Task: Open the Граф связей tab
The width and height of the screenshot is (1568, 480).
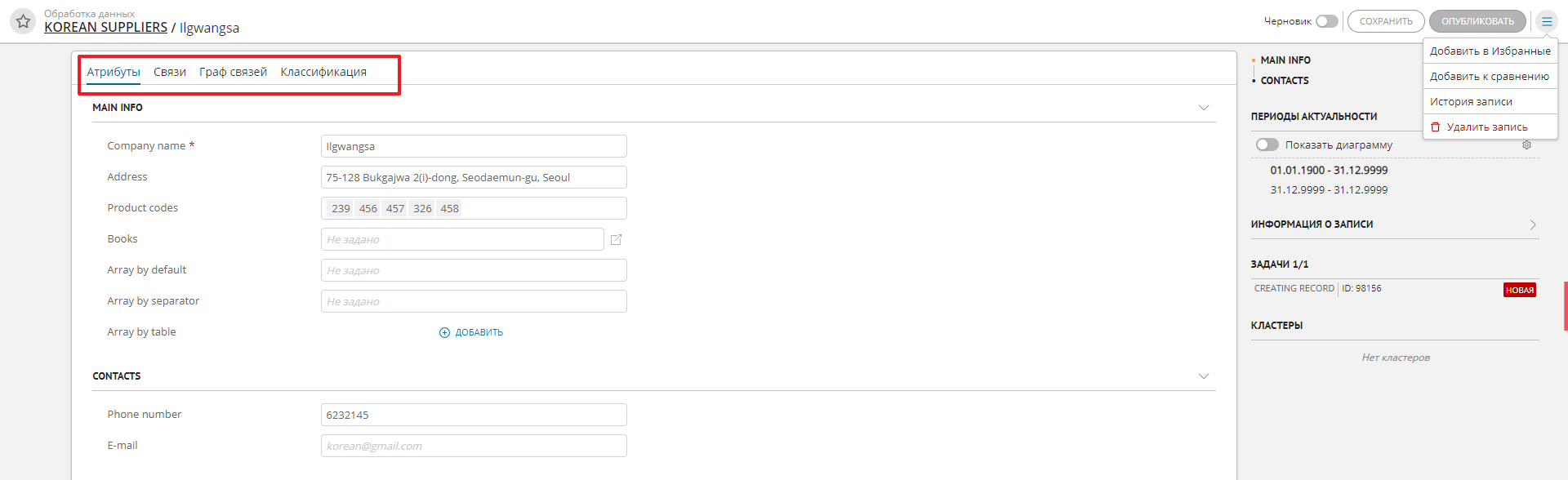Action: click(x=233, y=72)
